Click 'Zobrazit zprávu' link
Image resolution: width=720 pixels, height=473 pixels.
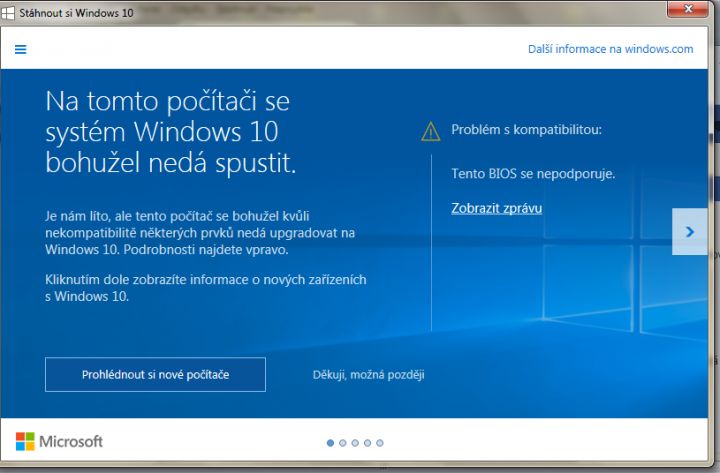pyautogui.click(x=496, y=208)
